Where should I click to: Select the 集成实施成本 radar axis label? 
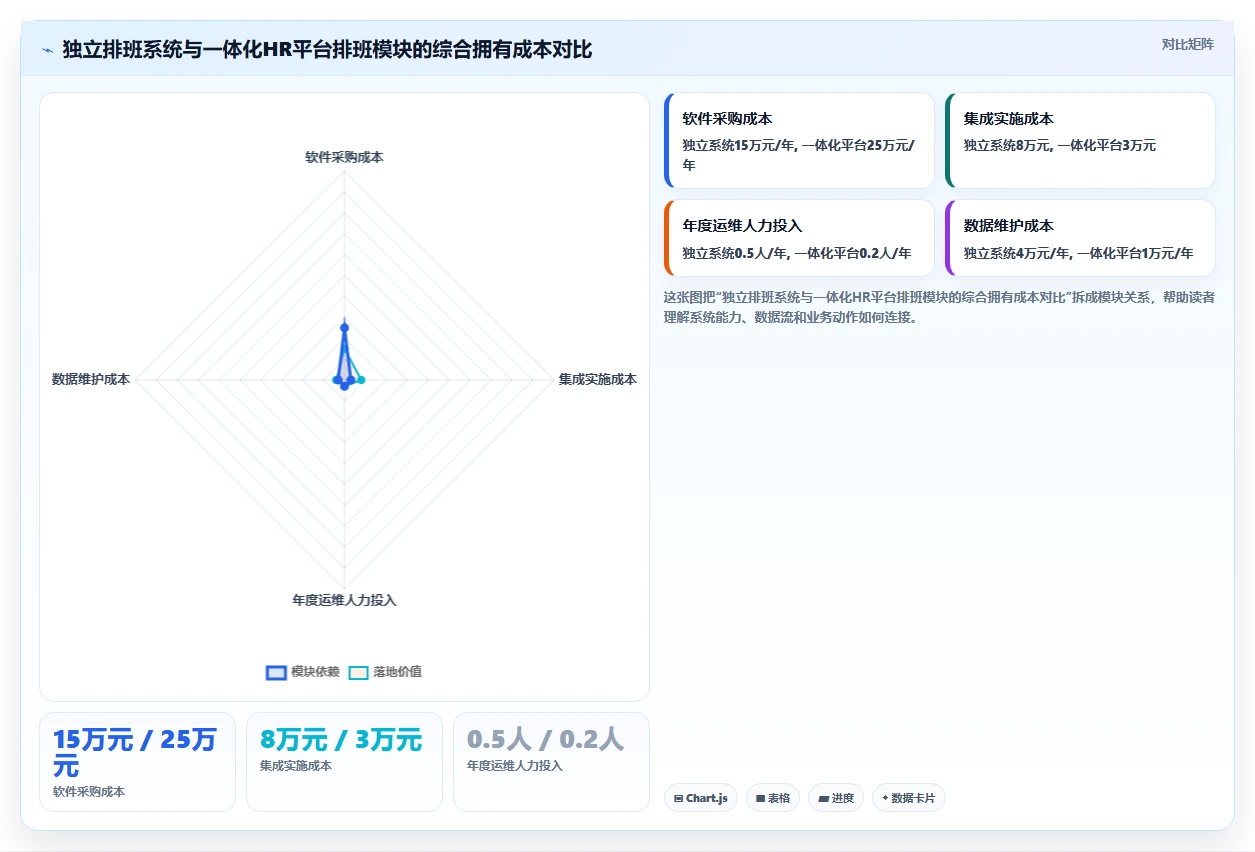(598, 379)
